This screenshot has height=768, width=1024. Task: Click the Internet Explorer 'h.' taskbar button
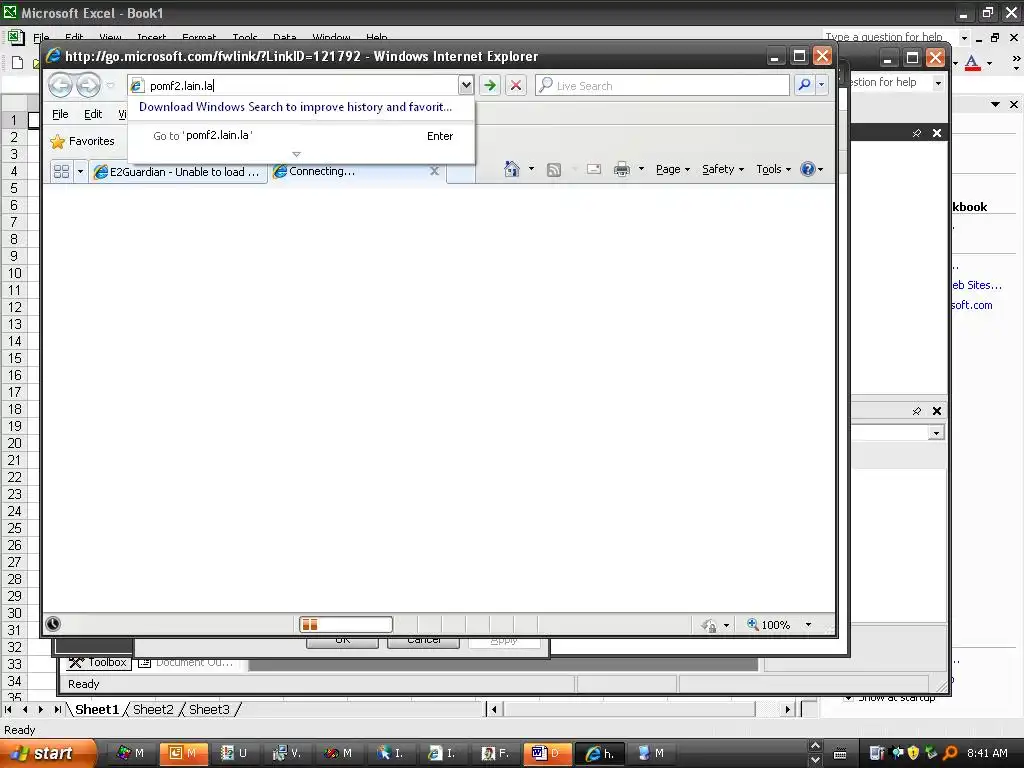(600, 753)
